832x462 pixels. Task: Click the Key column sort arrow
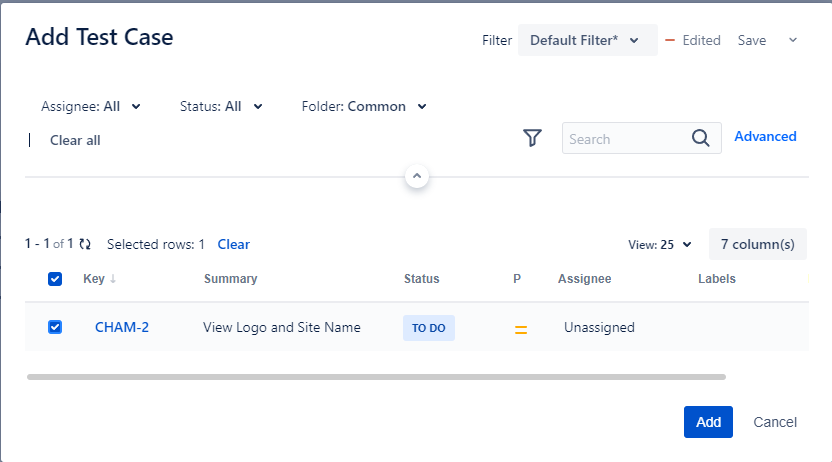[x=113, y=279]
